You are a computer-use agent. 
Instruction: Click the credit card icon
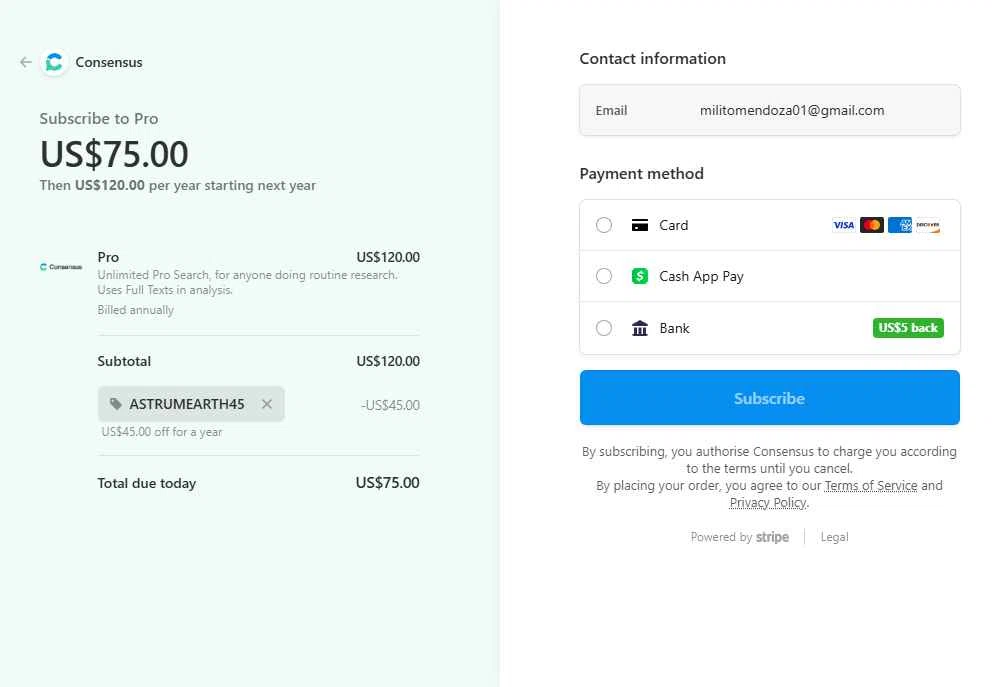[640, 225]
